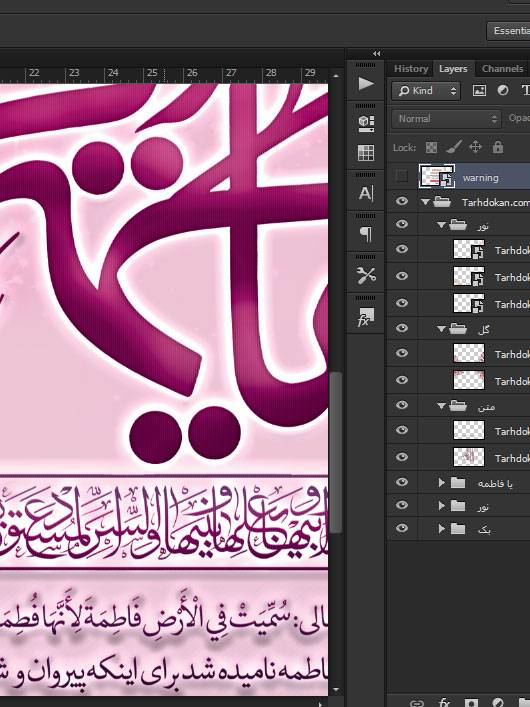Screen dimensions: 530x707
Task: Hide the يا فاطمه group
Action: pos(402,482)
